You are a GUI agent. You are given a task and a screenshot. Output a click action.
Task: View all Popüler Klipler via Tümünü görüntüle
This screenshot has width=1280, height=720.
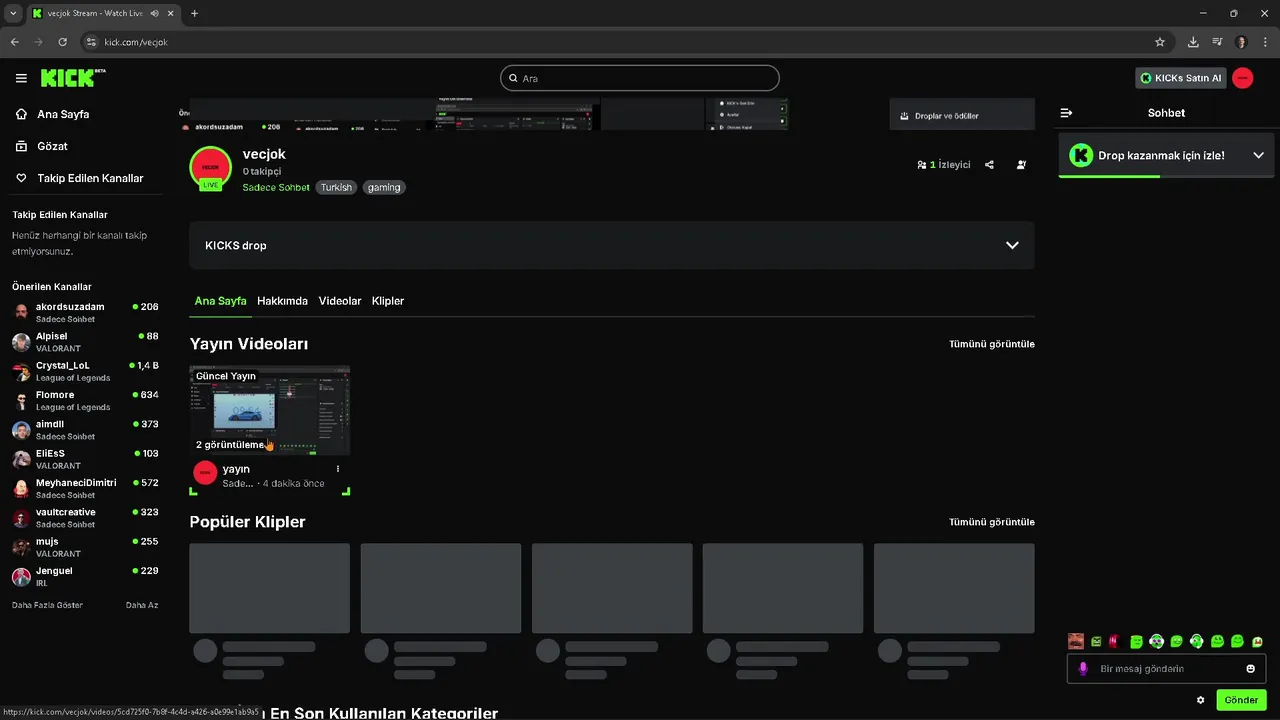992,522
